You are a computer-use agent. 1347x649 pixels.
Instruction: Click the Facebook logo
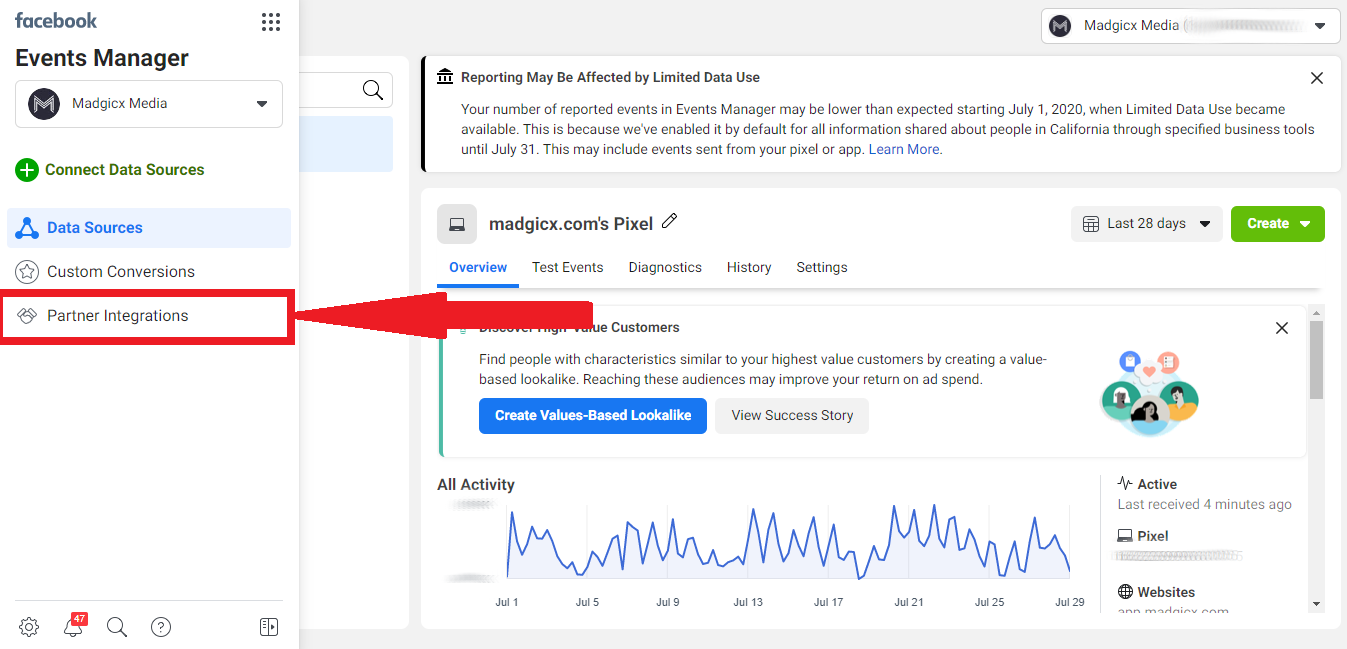point(56,20)
